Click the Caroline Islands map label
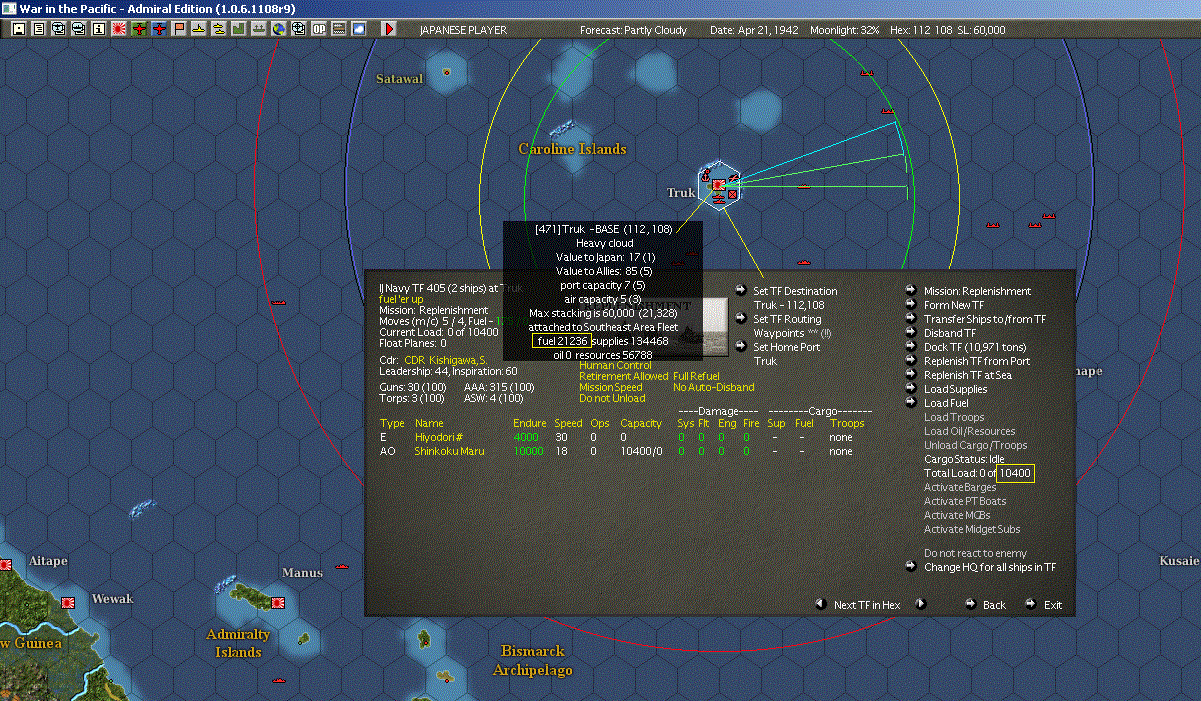1201x701 pixels. tap(572, 149)
